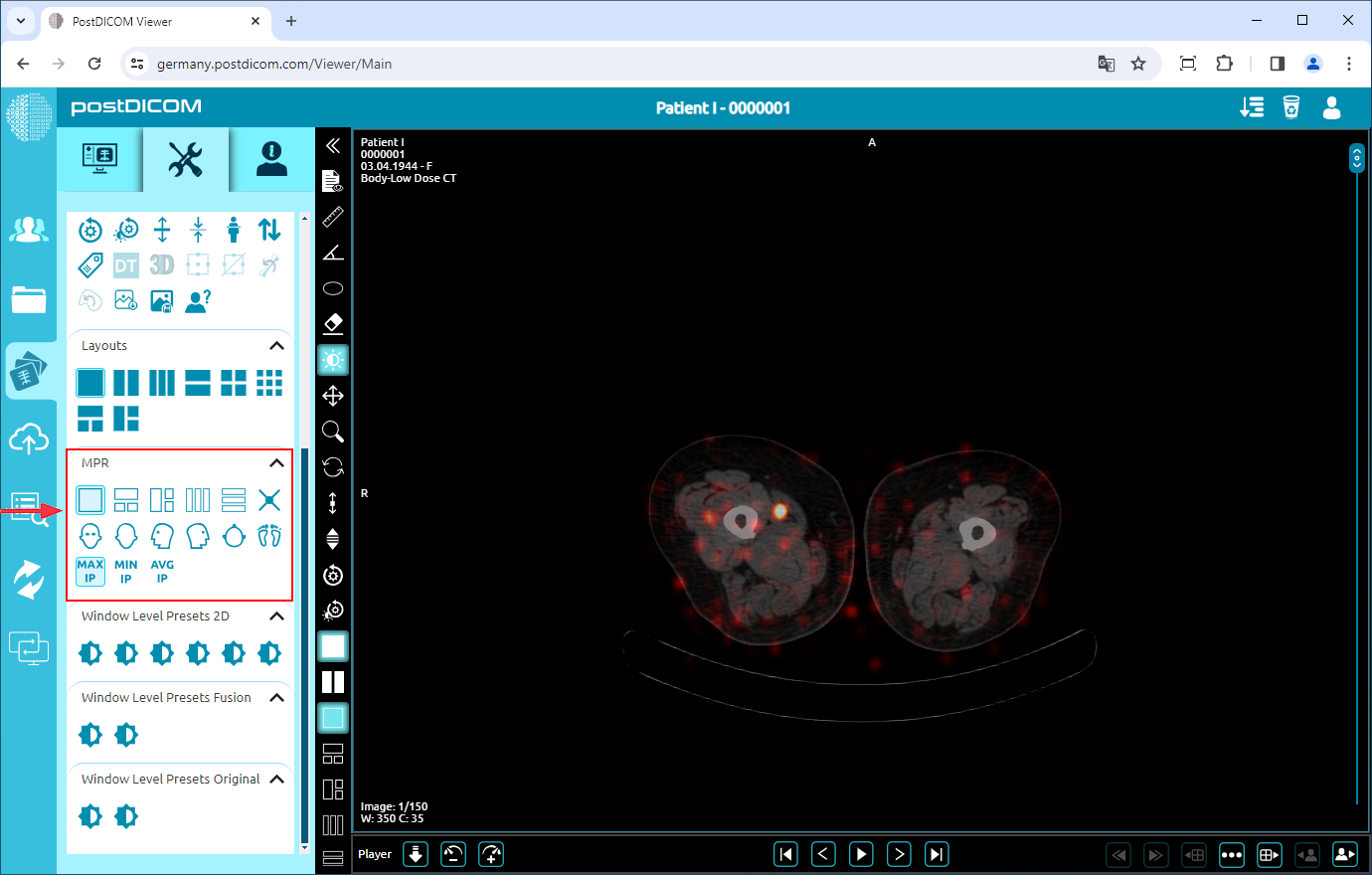The height and width of the screenshot is (875, 1372).
Task: Select the eraser annotation tool
Action: point(333,323)
